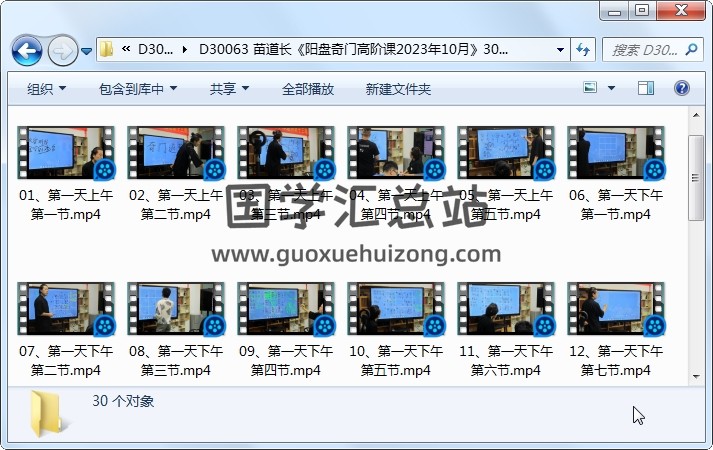Viewport: 713px width, 450px height.
Task: Expand the D30... breadcrumb arrow
Action: click(x=185, y=50)
